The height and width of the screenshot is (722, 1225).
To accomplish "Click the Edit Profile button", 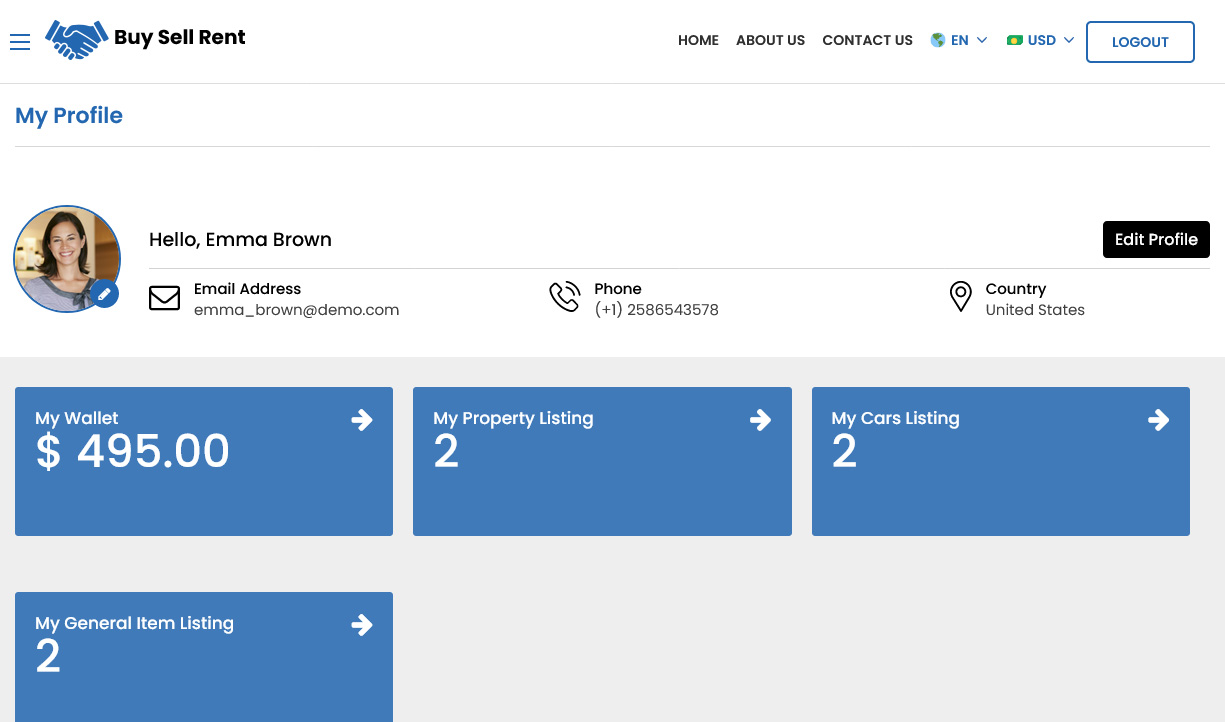I will click(x=1156, y=240).
